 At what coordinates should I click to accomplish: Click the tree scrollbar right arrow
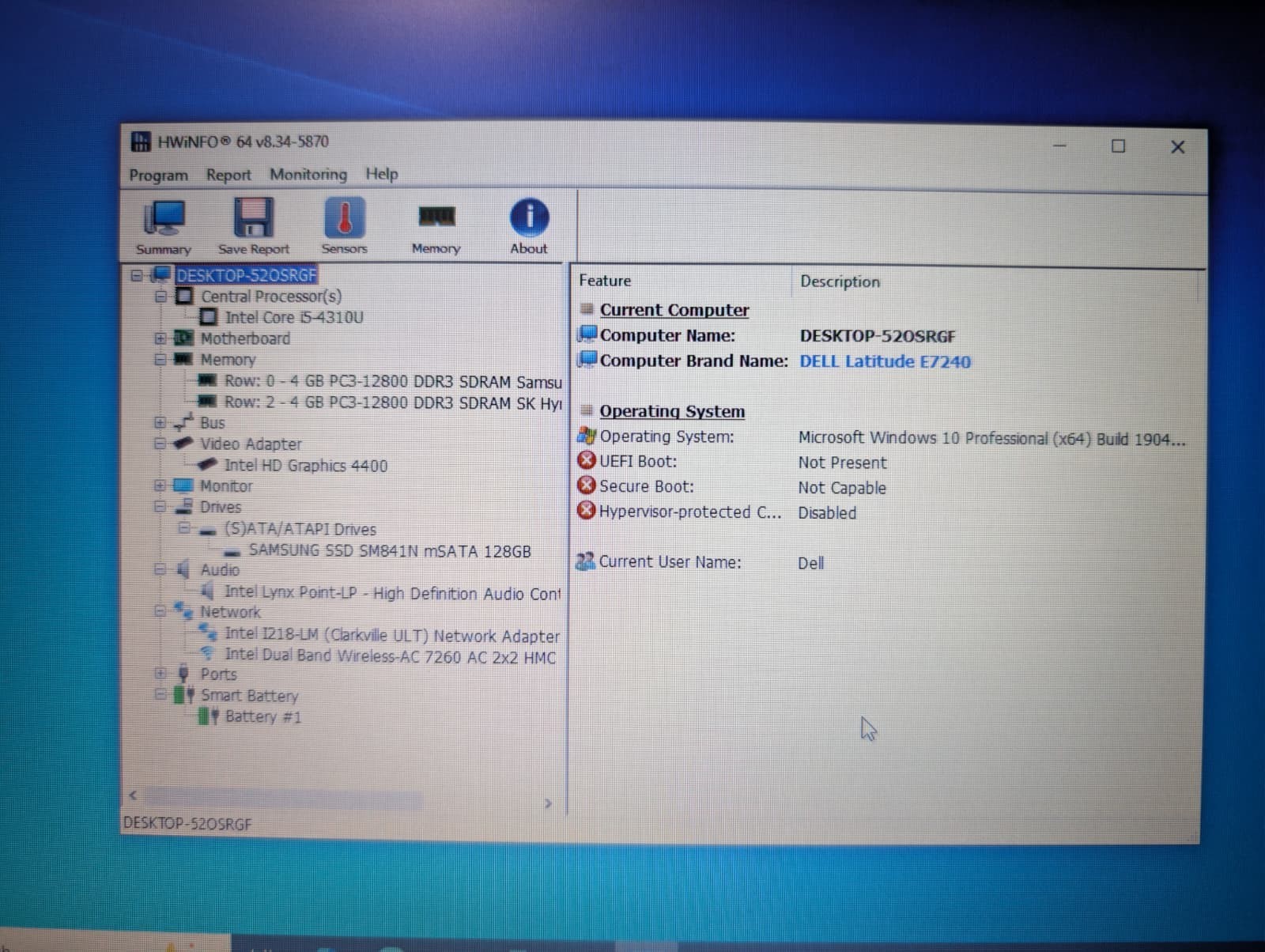(x=548, y=803)
